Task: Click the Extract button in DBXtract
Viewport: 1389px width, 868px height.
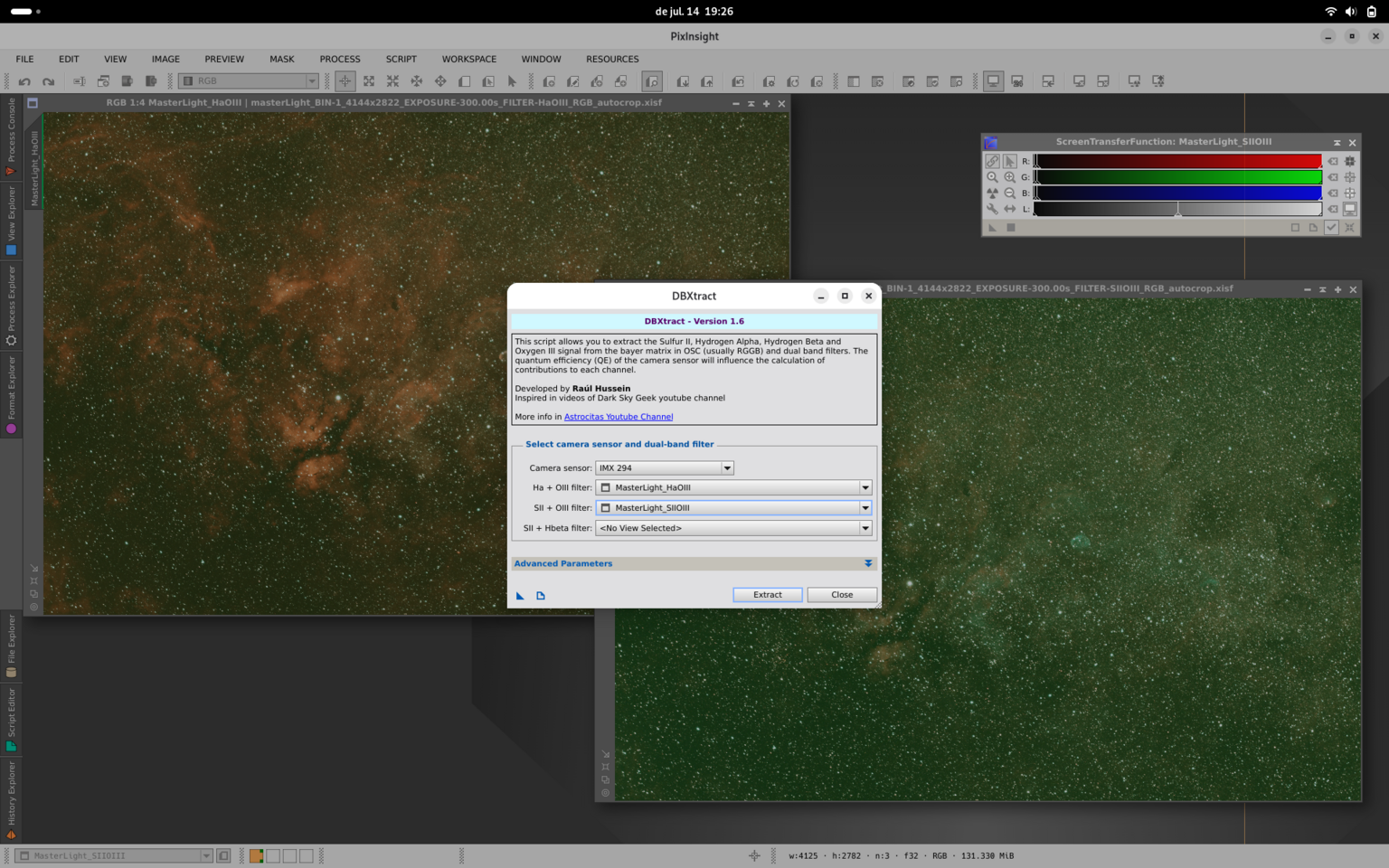Action: pyautogui.click(x=767, y=595)
